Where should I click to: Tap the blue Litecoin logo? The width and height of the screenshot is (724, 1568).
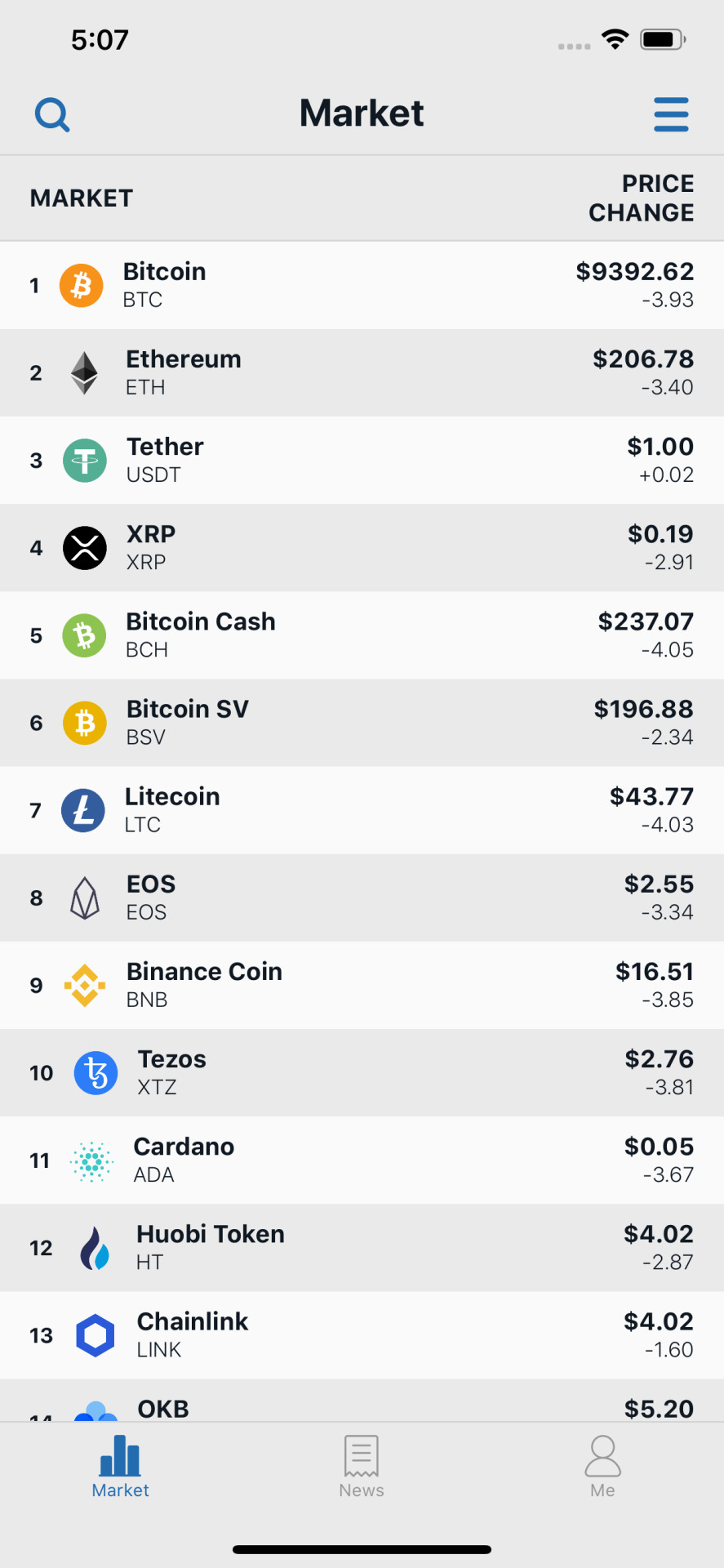click(x=83, y=810)
